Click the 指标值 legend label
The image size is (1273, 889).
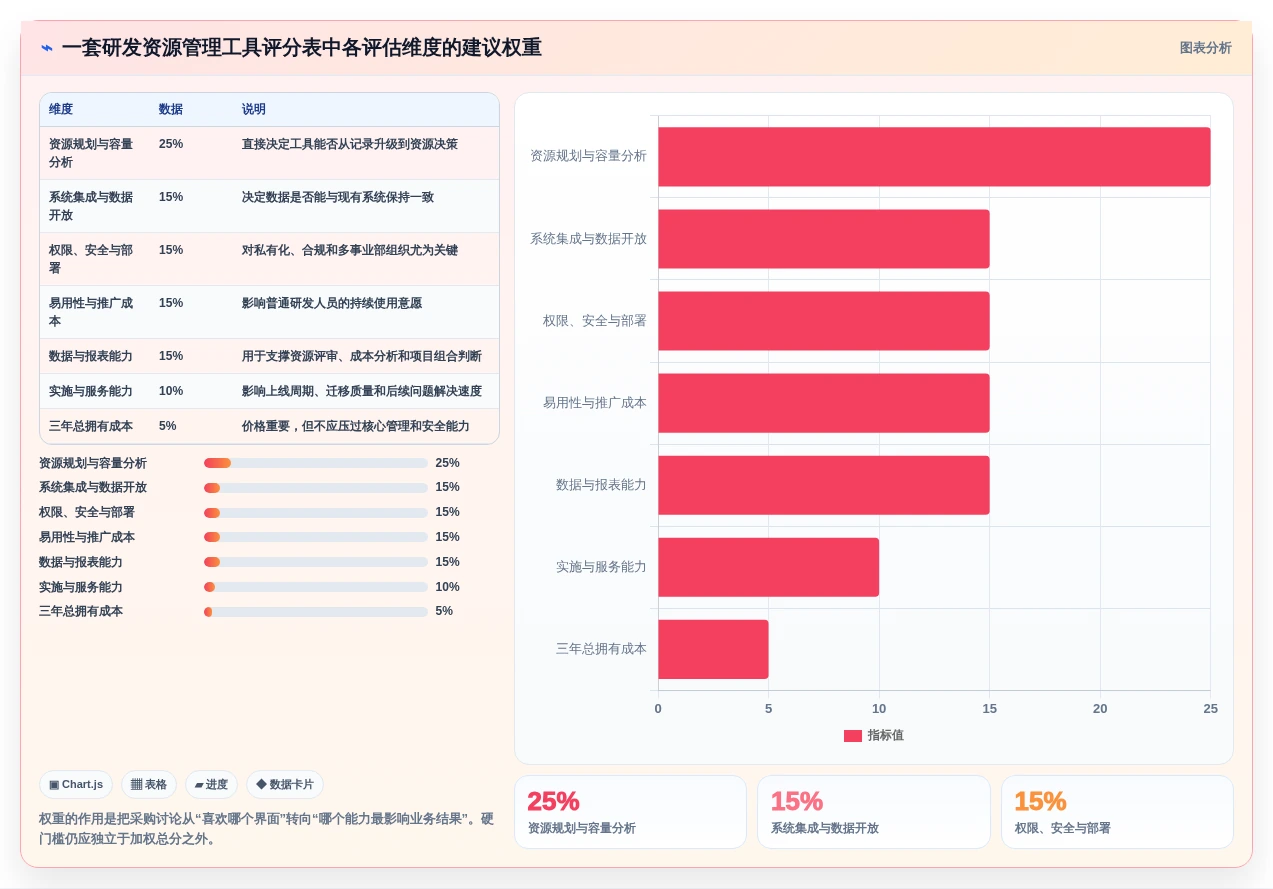pyautogui.click(x=885, y=735)
